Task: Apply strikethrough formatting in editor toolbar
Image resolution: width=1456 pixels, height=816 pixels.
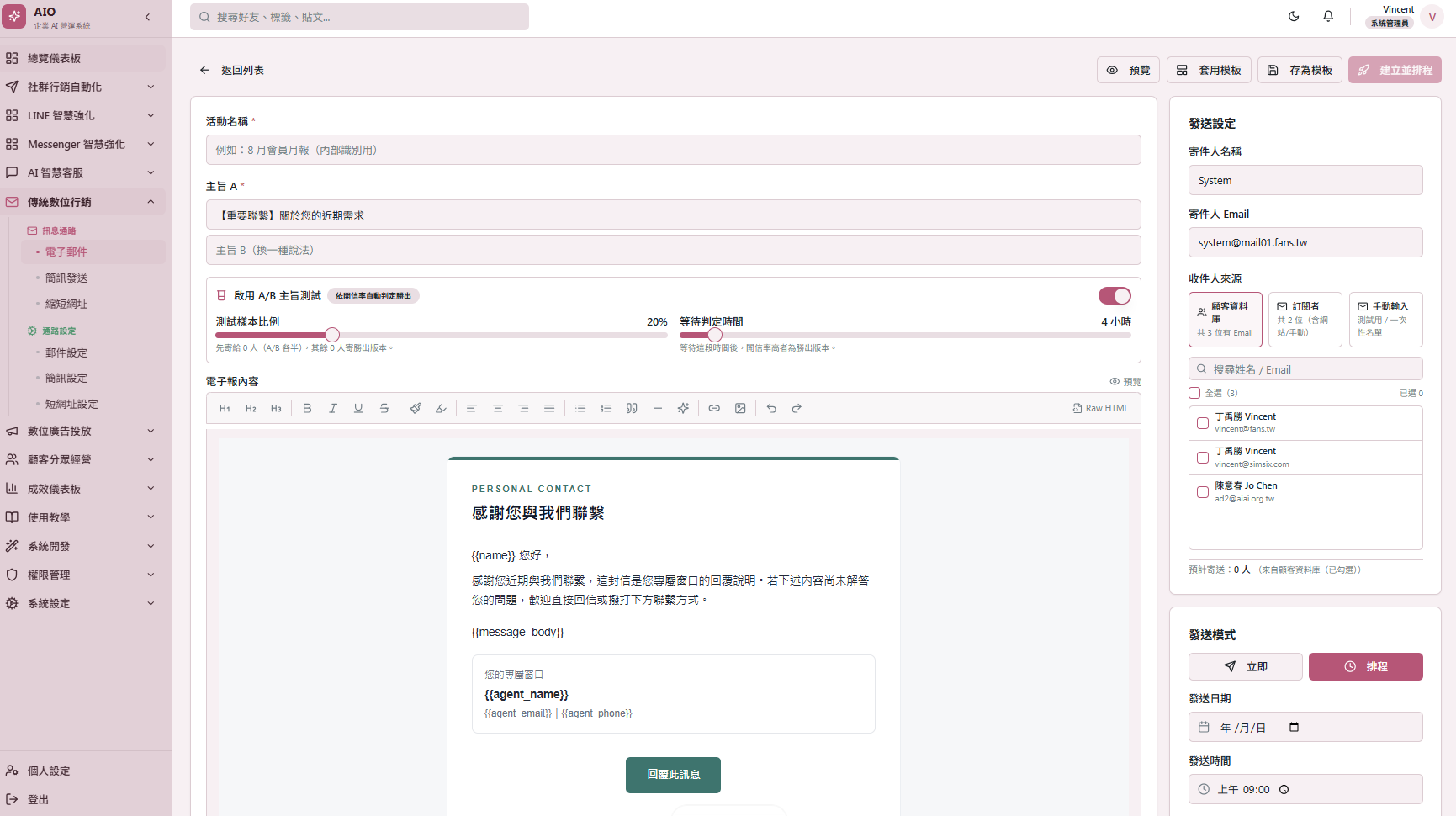Action: (384, 408)
